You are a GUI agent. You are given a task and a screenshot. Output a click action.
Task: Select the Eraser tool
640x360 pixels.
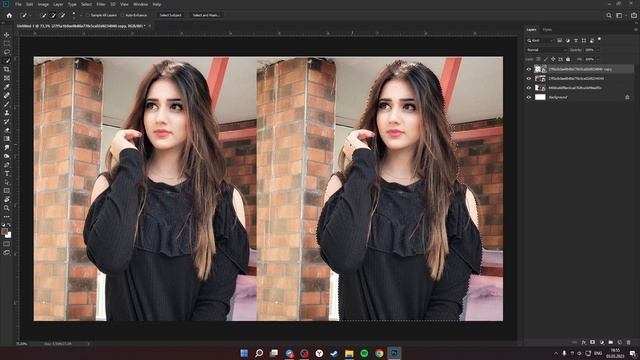[x=7, y=130]
